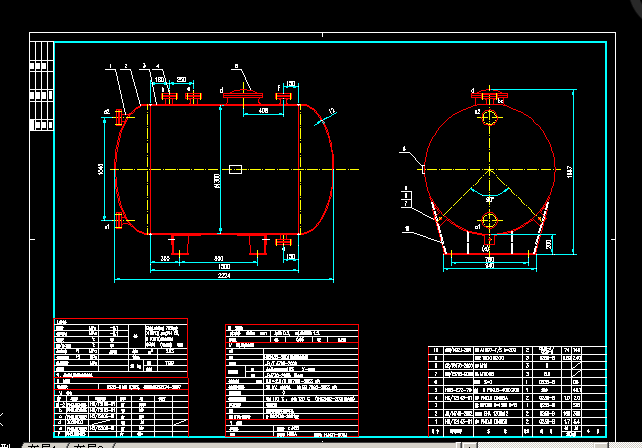Viewport: 642px width, 448px height.
Task: Select callout number 10 near saddle base
Action: click(407, 229)
